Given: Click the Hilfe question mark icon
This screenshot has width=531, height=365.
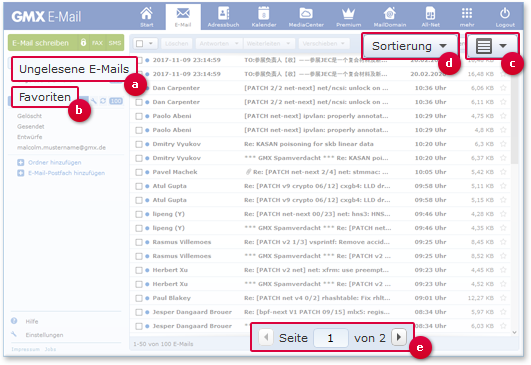Looking at the screenshot, I should tap(14, 321).
